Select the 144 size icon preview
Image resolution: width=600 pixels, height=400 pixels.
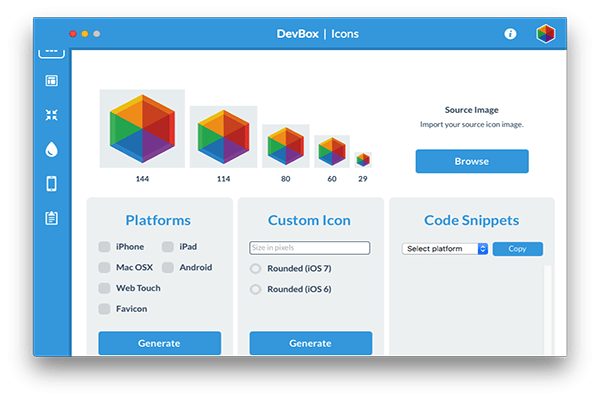point(142,129)
